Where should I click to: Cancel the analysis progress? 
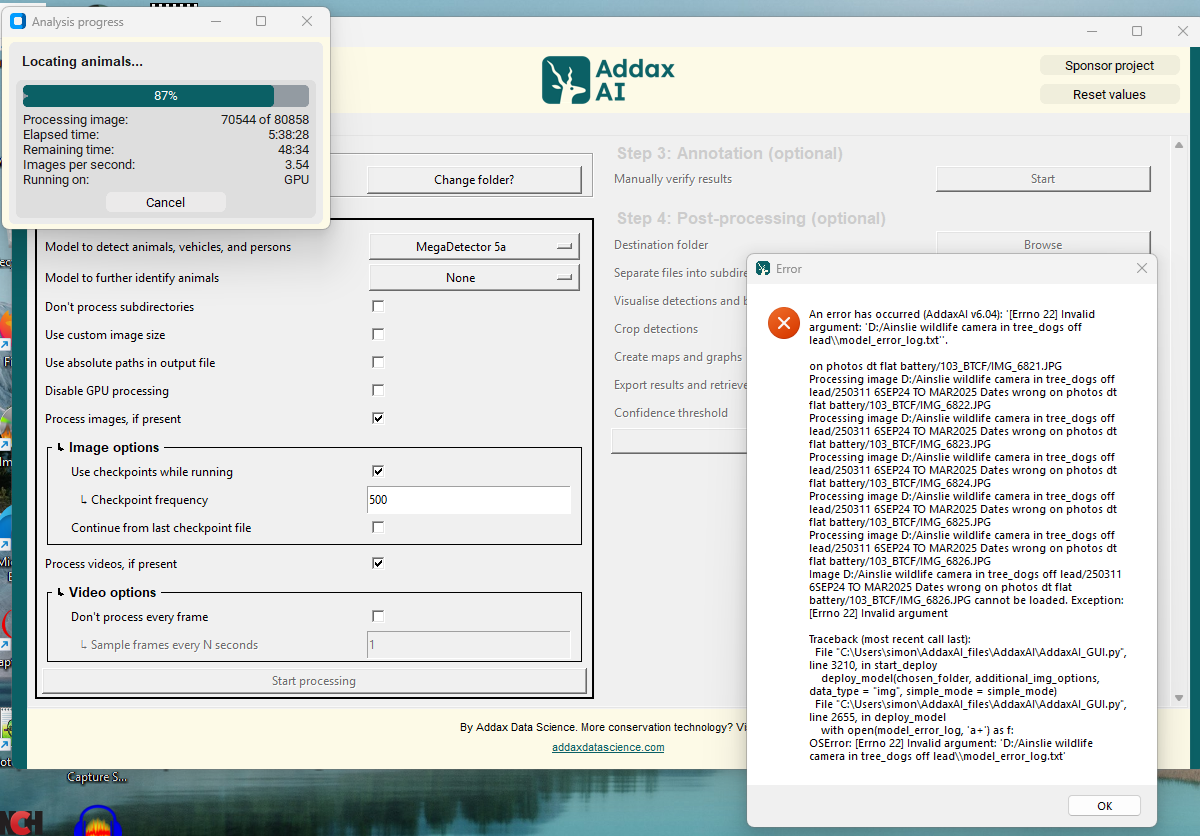pos(165,202)
